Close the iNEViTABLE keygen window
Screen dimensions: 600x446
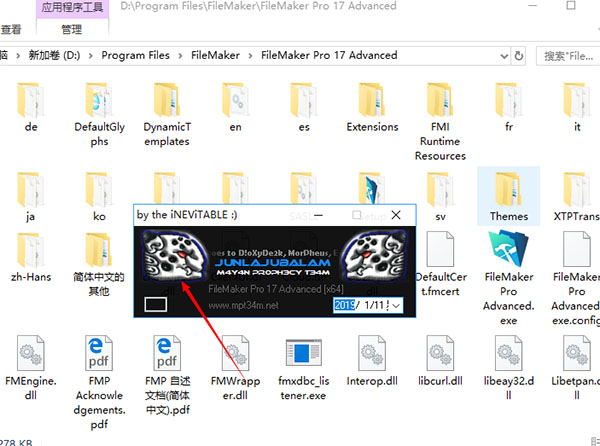tap(396, 215)
